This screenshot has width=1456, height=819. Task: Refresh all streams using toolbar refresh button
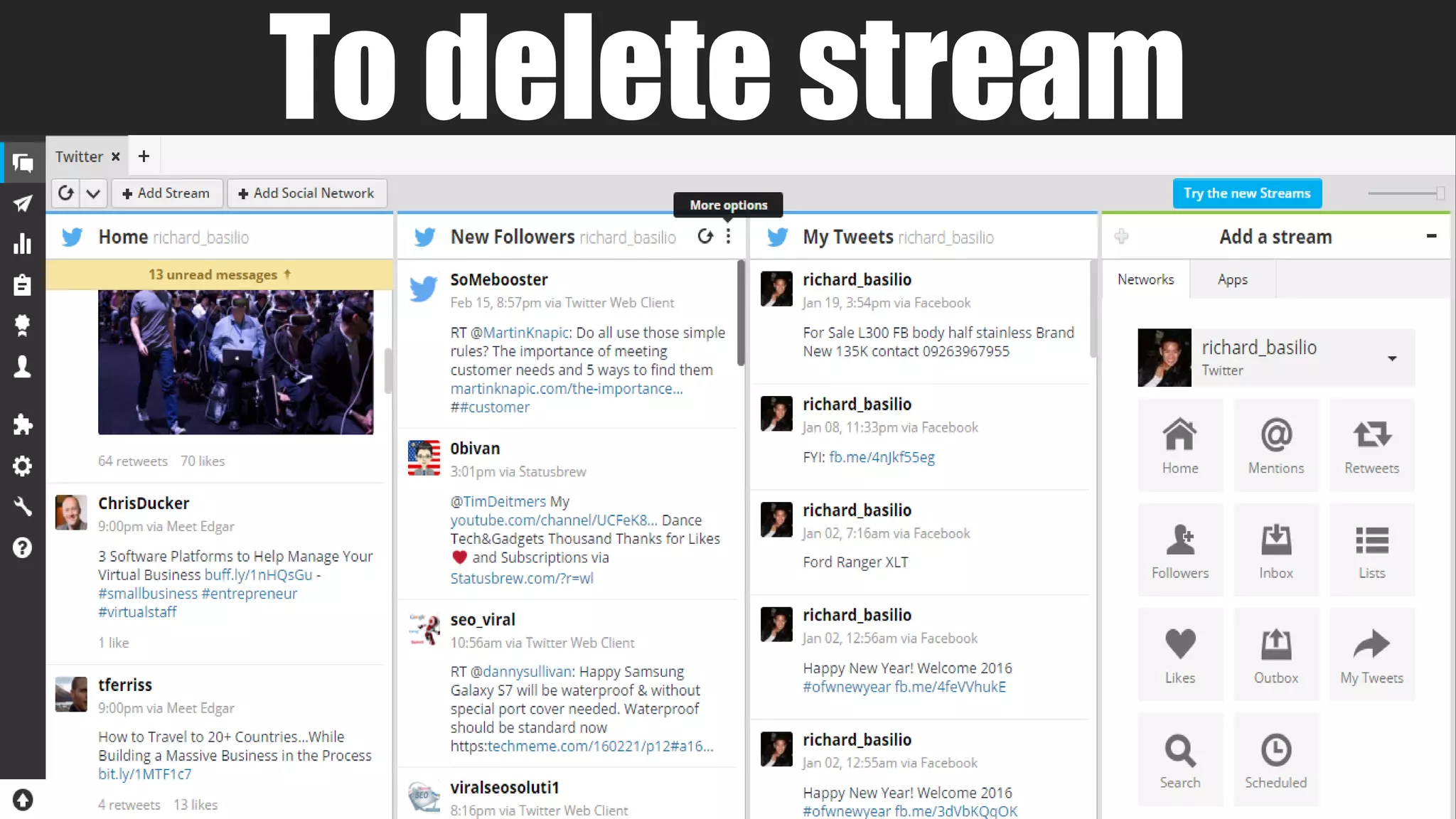click(x=66, y=193)
